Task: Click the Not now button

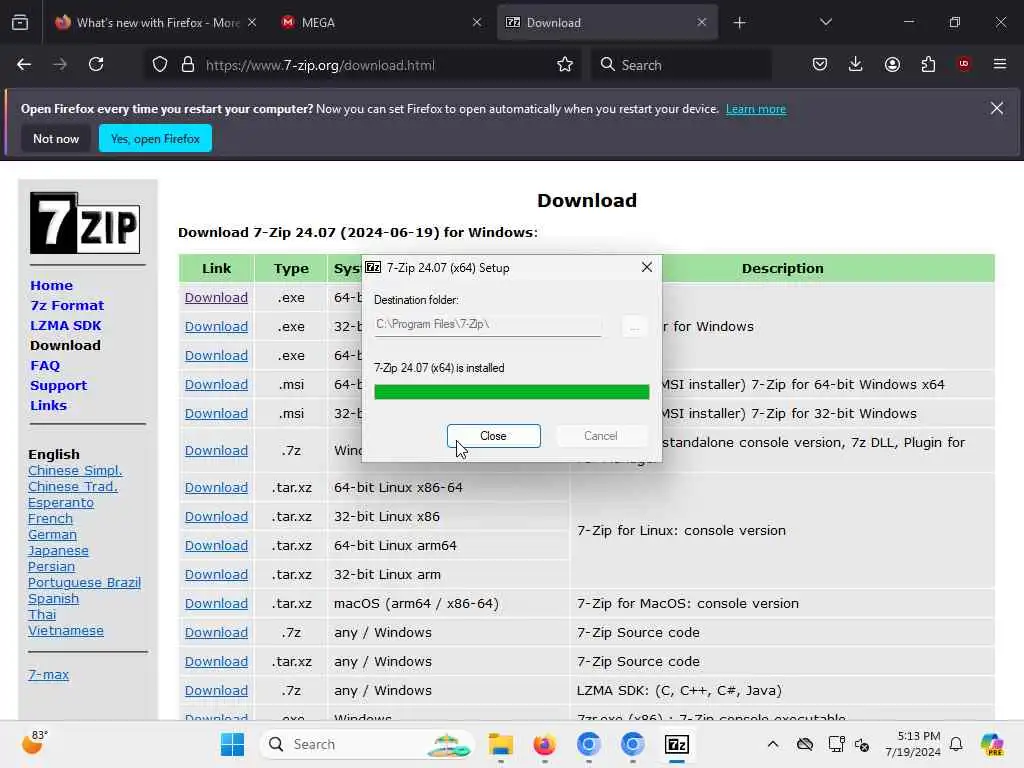Action: pos(56,138)
